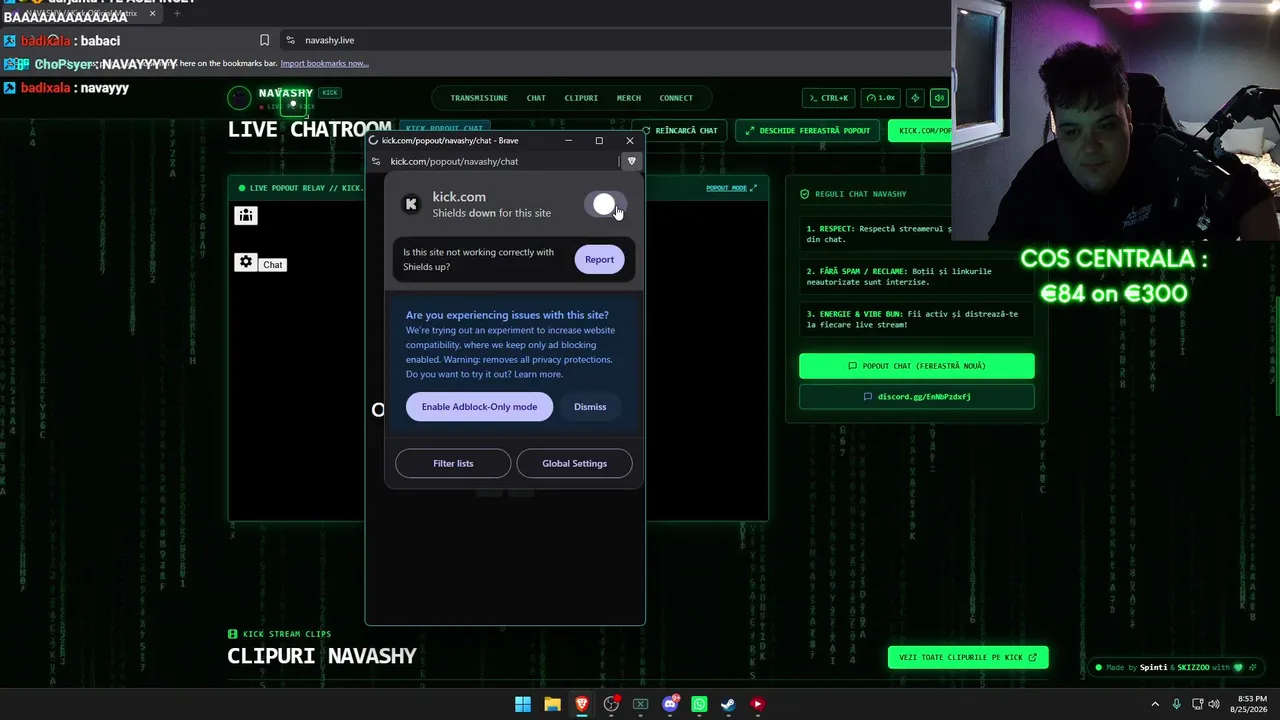Image resolution: width=1280 pixels, height=720 pixels.
Task: Maximize the Brave popout chat window
Action: coord(599,140)
